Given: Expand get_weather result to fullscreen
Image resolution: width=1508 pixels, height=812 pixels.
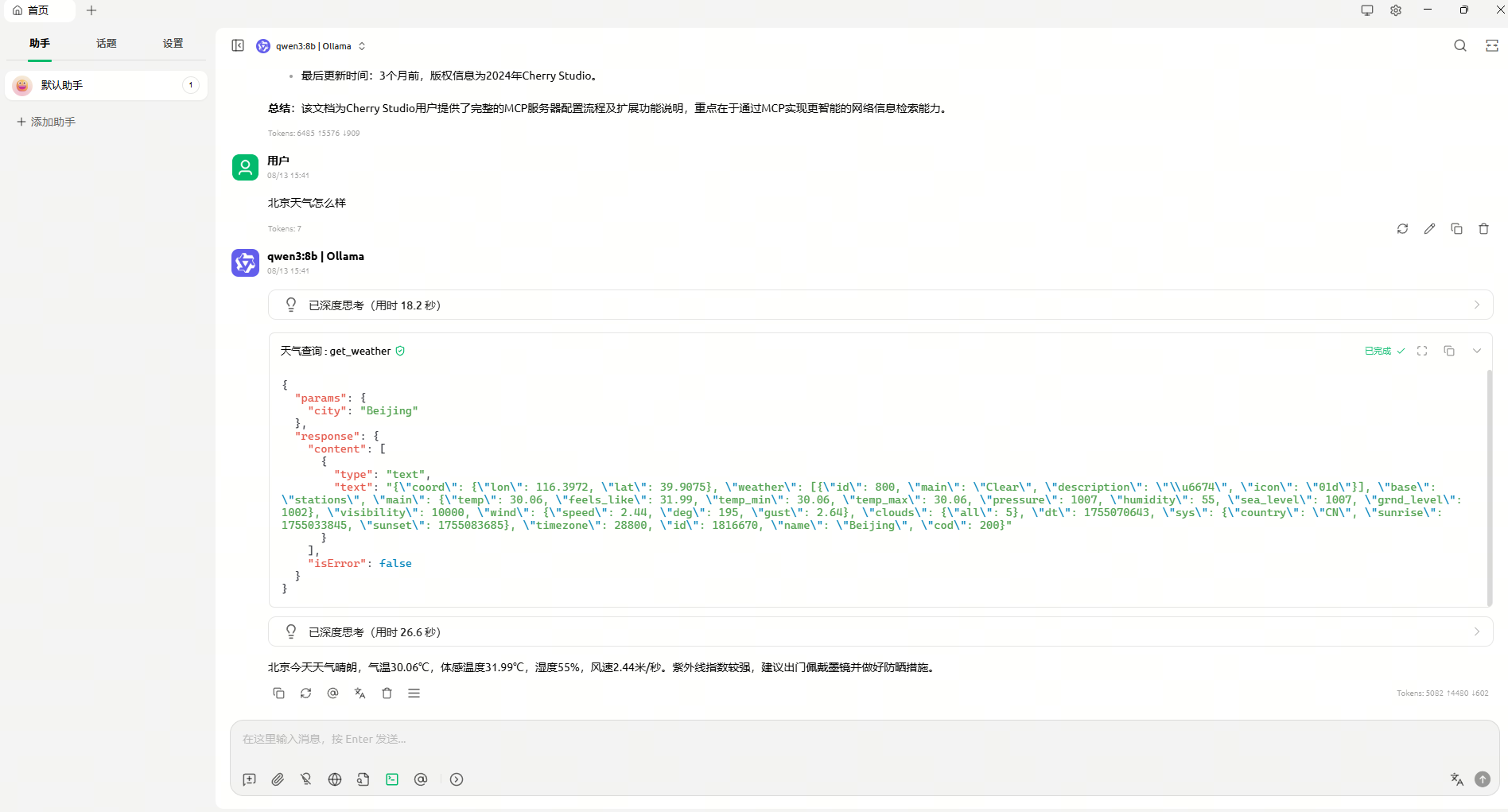Looking at the screenshot, I should [1422, 351].
